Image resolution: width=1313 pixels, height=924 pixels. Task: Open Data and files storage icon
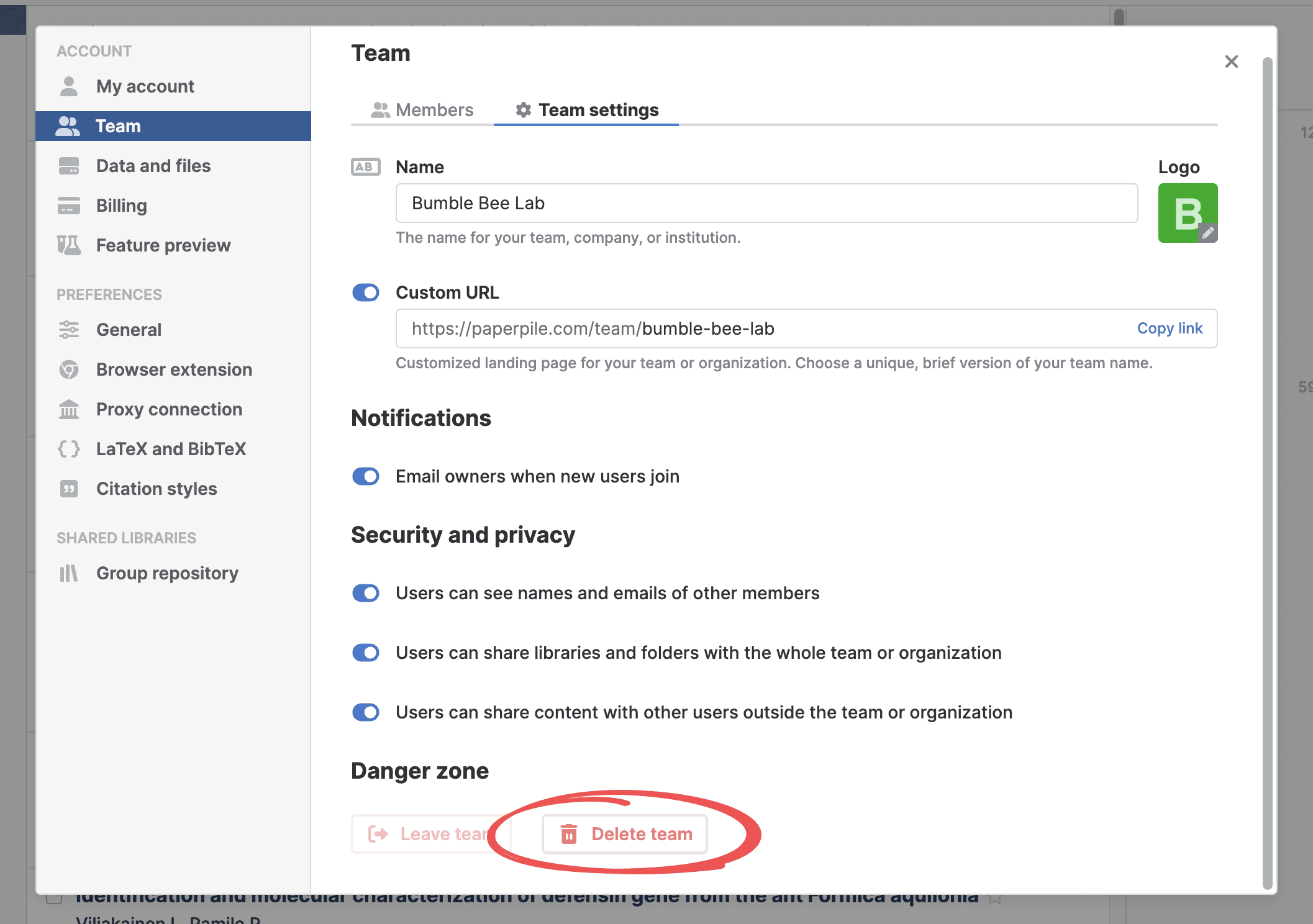pos(69,166)
